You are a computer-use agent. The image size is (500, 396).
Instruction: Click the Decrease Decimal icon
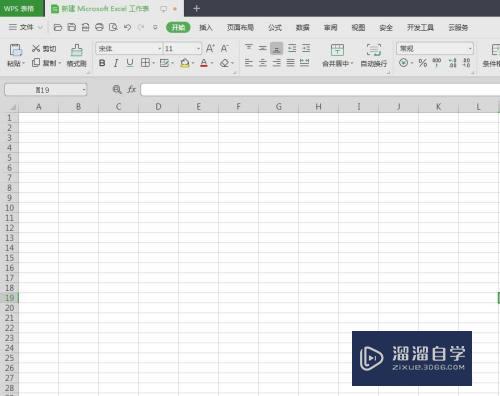click(467, 63)
